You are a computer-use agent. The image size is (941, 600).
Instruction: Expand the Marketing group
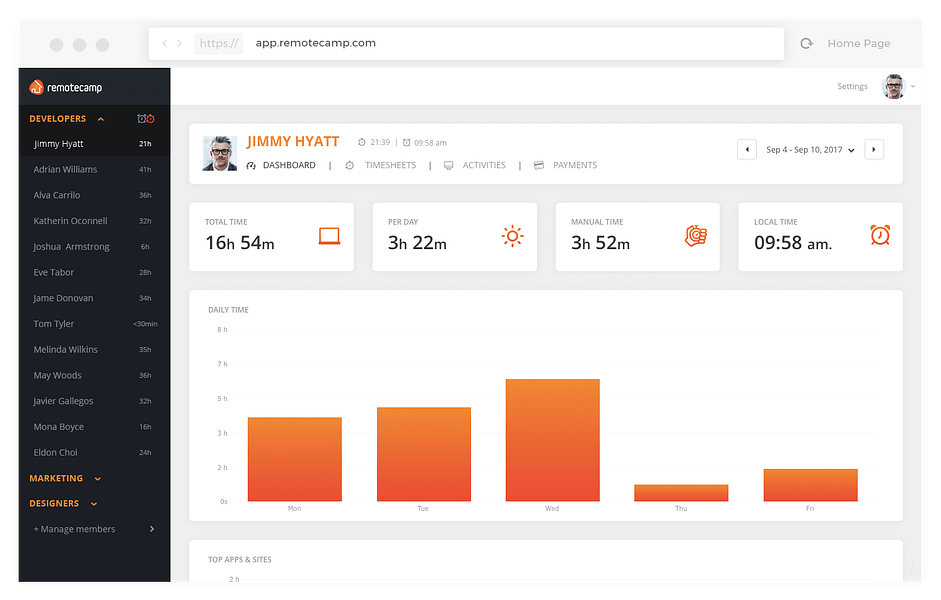98,479
